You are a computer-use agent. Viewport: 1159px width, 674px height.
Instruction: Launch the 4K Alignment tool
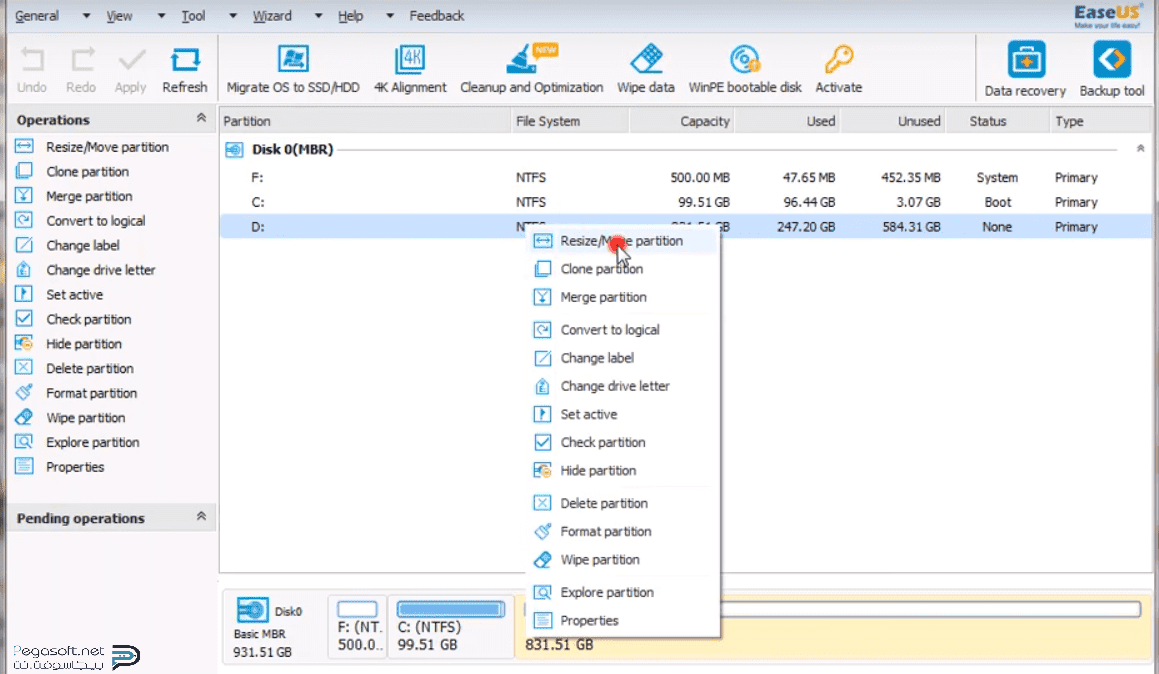409,70
